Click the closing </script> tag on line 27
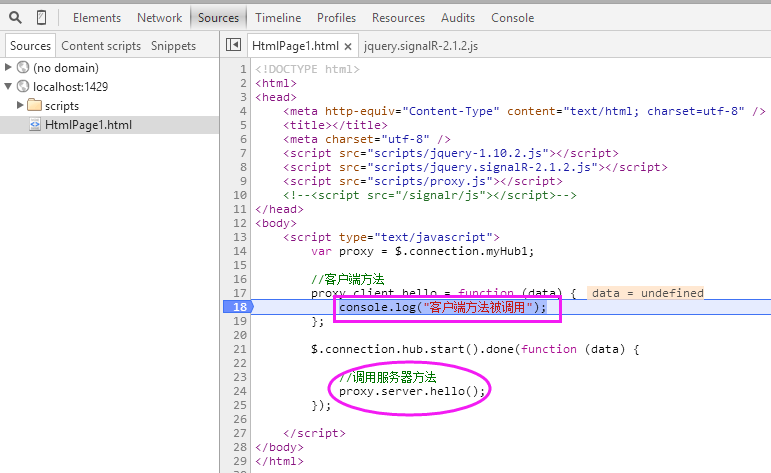 click(314, 433)
